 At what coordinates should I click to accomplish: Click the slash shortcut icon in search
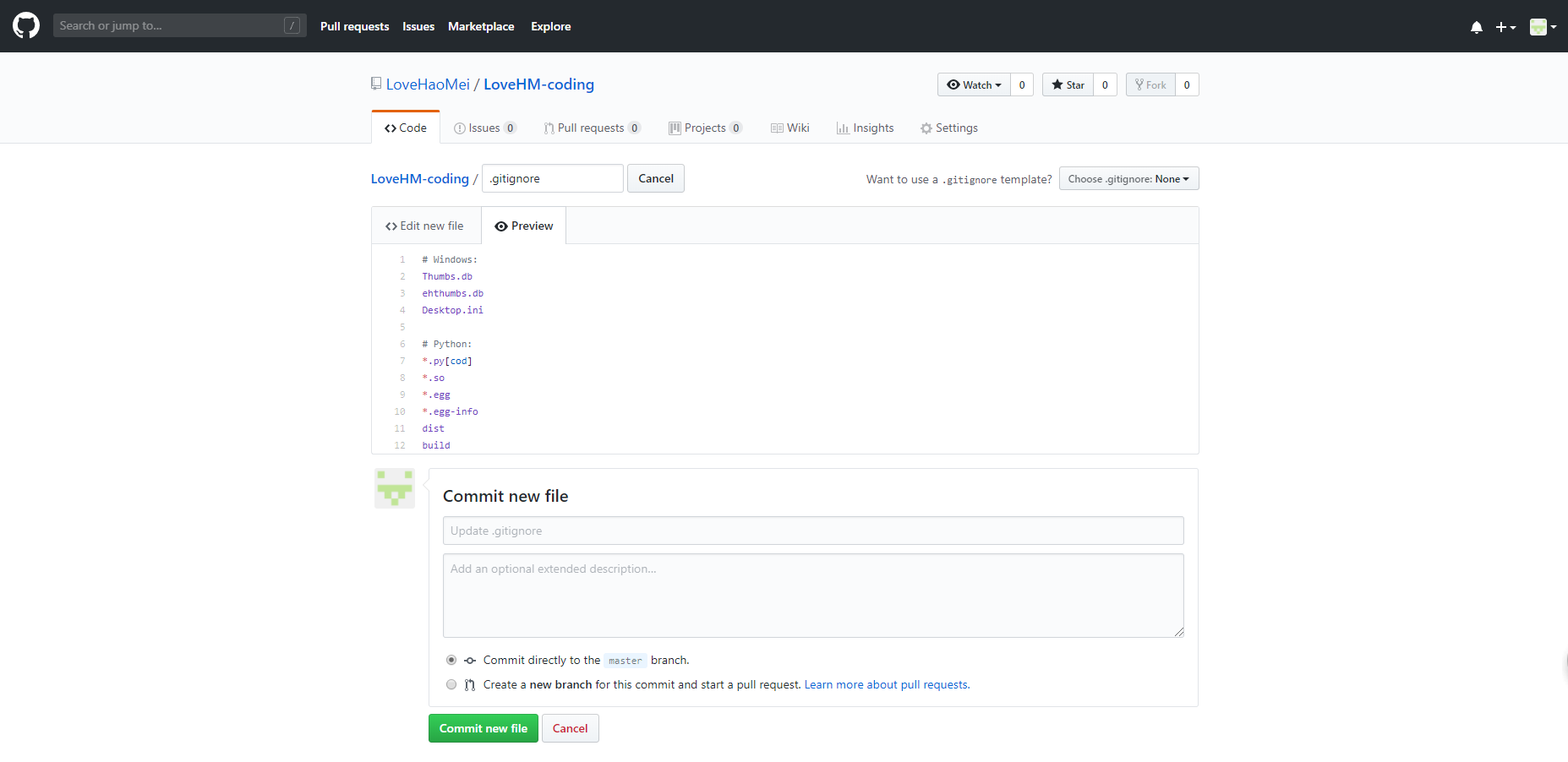(292, 25)
